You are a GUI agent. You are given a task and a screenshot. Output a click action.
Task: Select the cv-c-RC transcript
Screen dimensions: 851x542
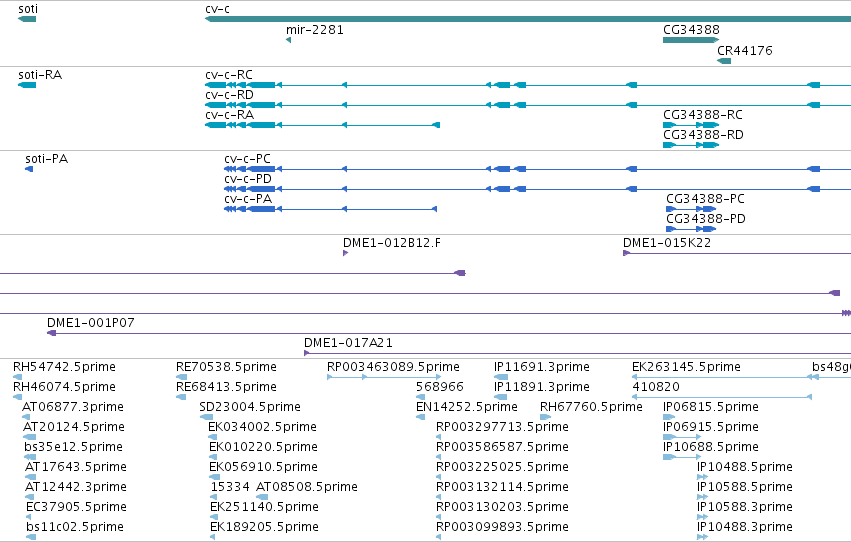coord(528,85)
